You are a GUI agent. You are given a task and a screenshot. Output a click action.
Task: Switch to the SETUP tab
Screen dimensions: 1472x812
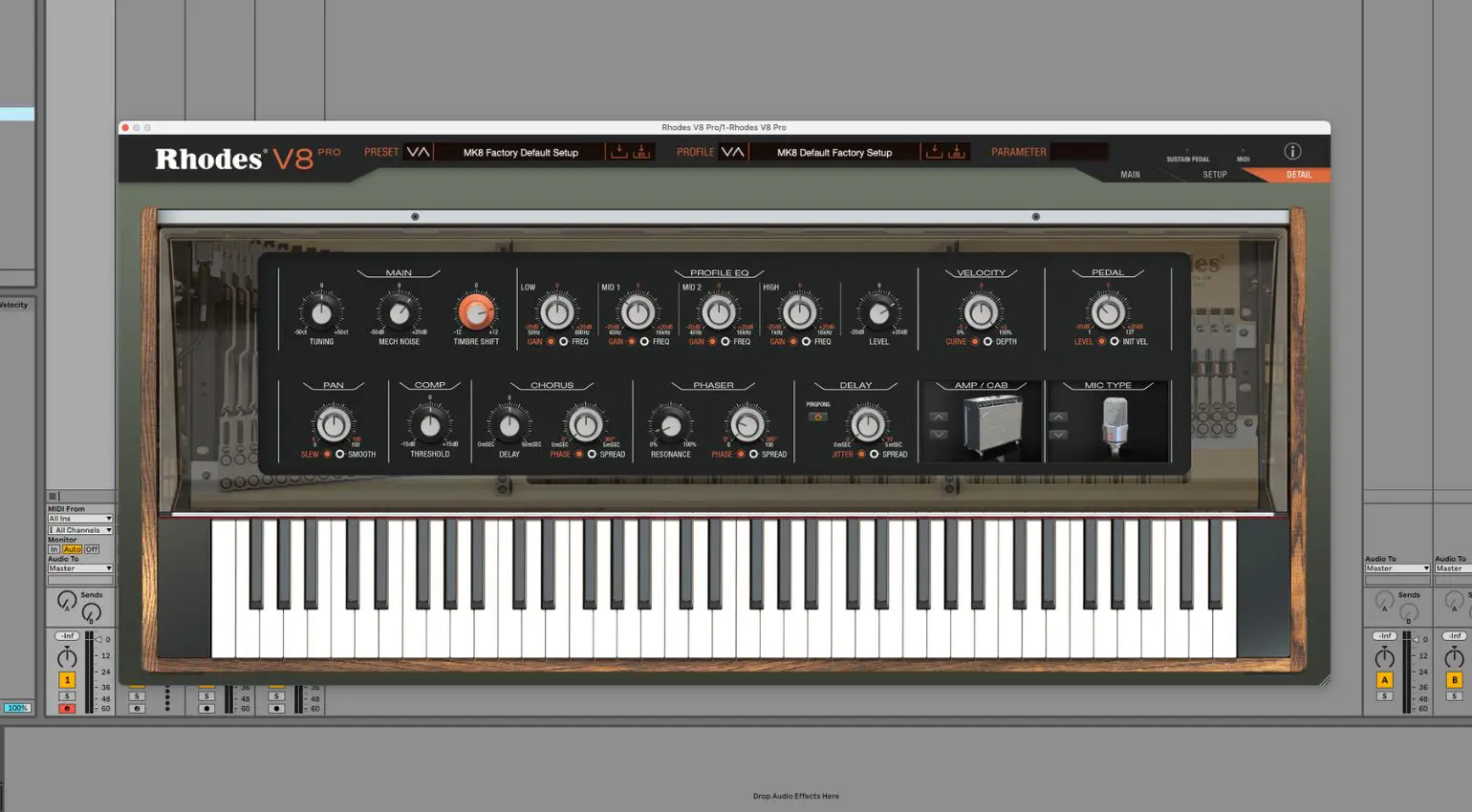pyautogui.click(x=1214, y=174)
